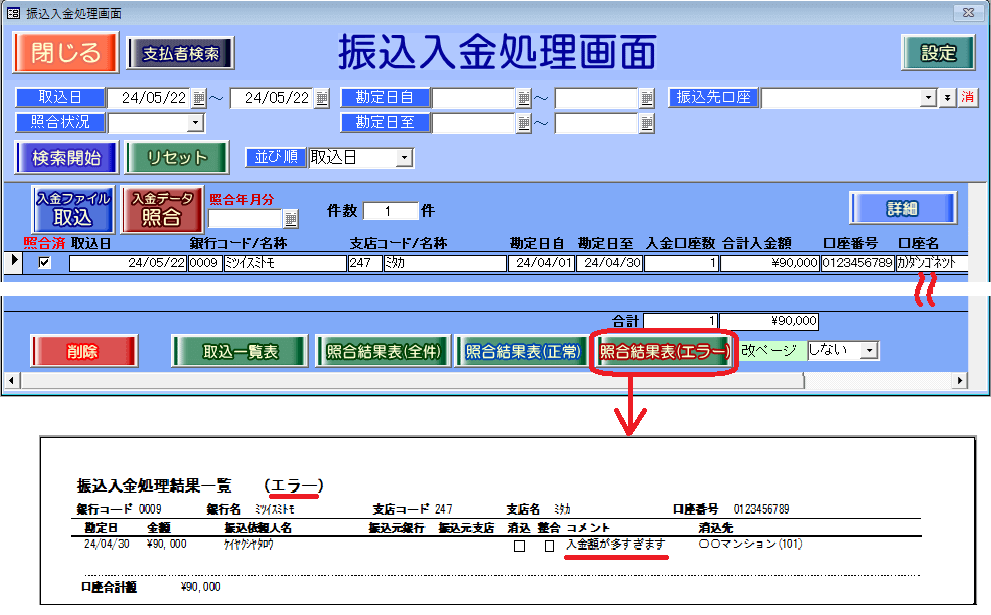The height and width of the screenshot is (615, 991).
Task: Tick the 整合 checkbox in error report
Action: click(548, 546)
